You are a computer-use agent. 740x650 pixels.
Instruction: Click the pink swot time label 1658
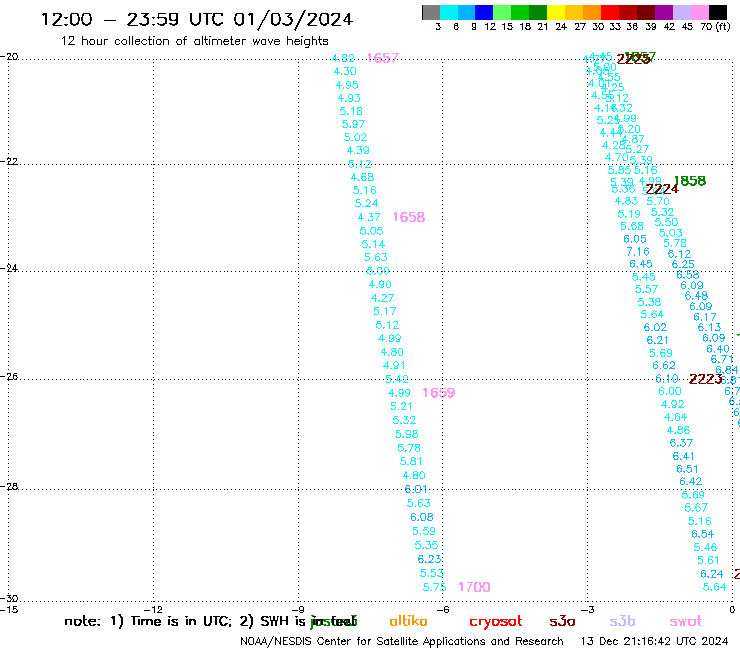pos(409,217)
